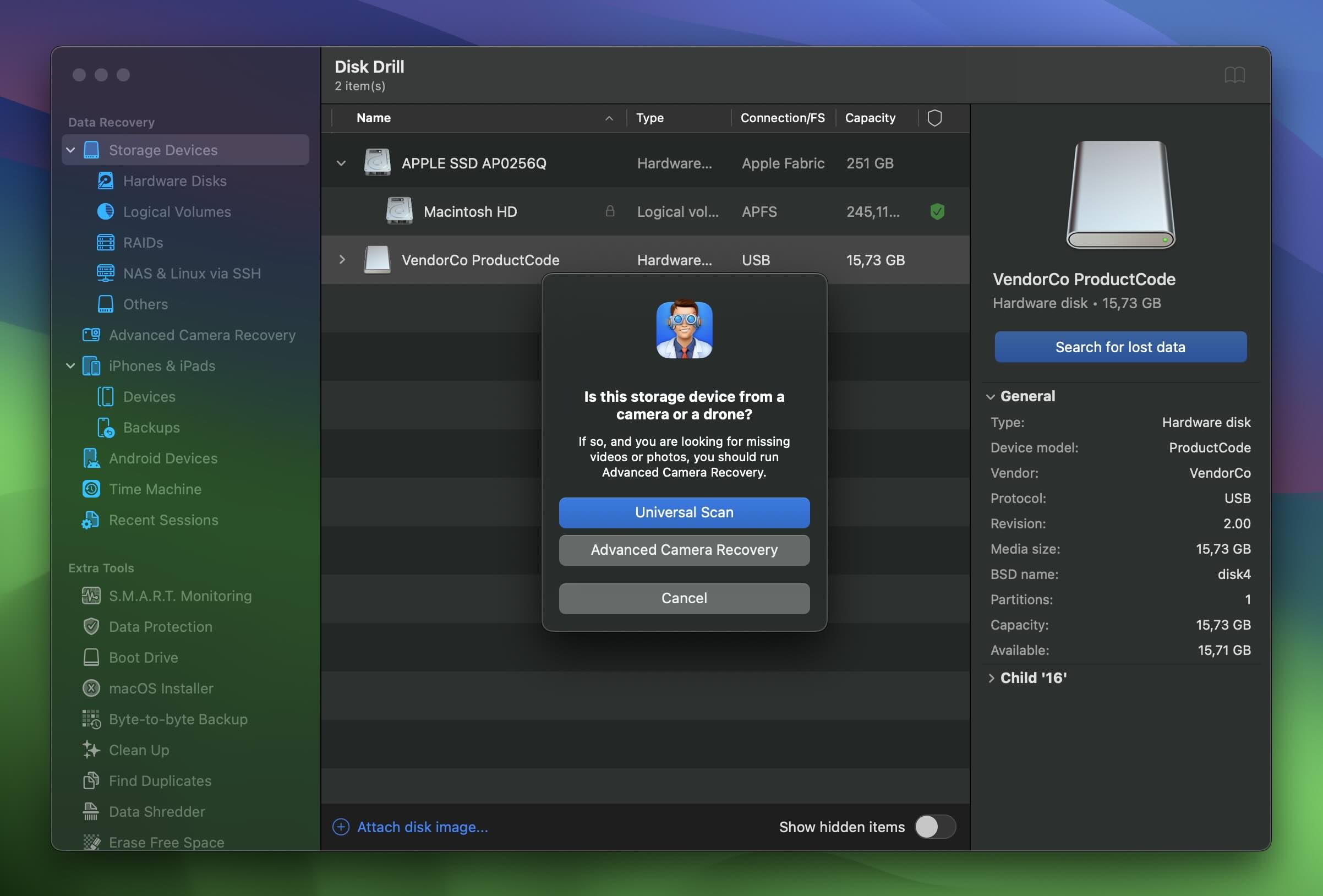Collapse the Storage Devices sidebar group

70,150
